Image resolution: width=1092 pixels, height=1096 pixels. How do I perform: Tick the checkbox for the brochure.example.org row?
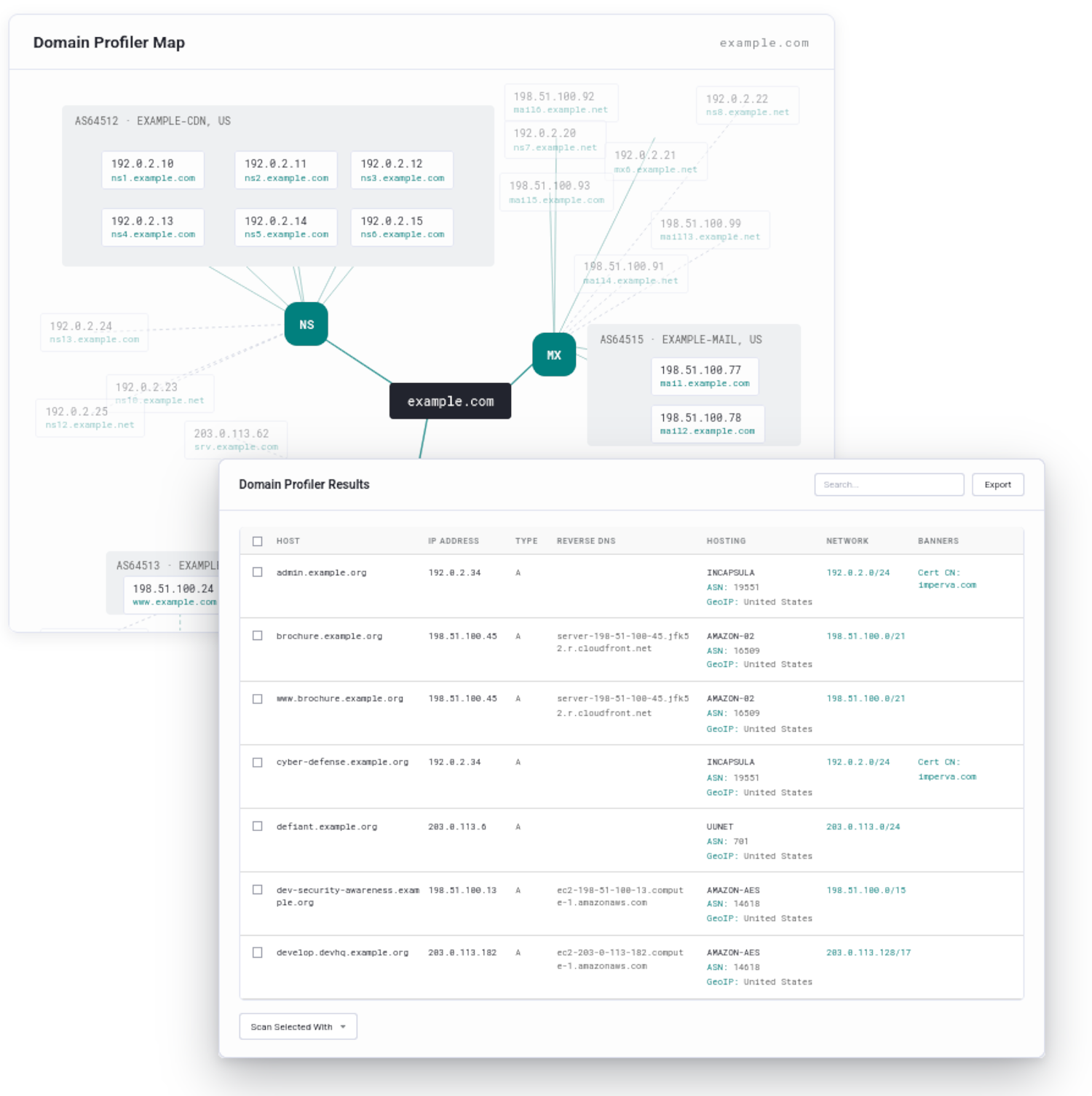258,636
